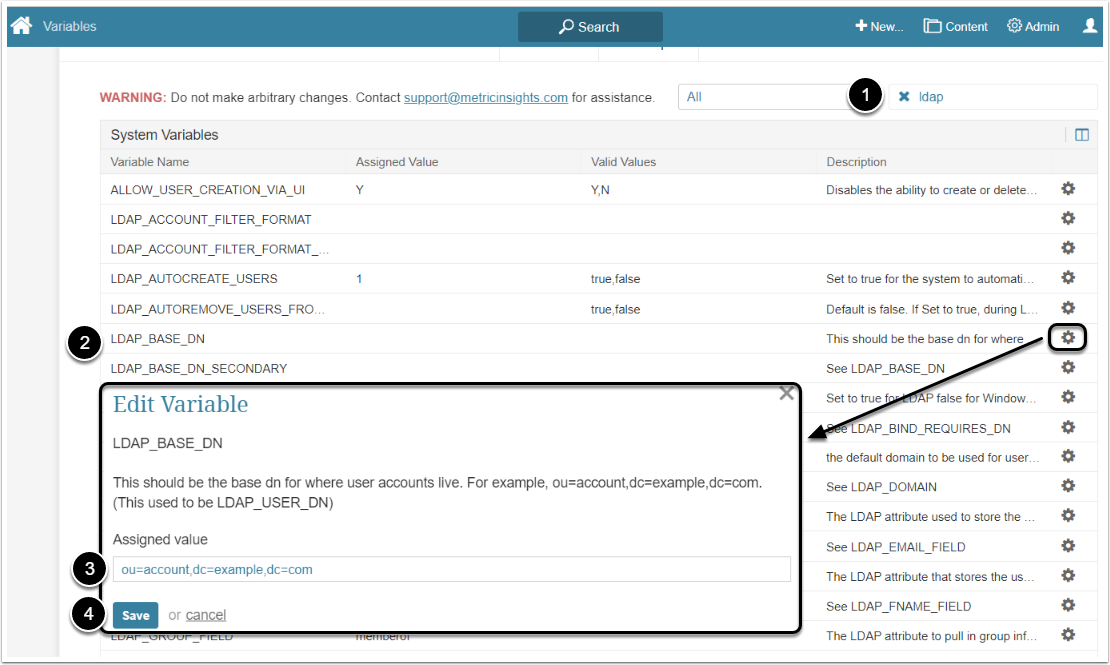This screenshot has width=1110, height=665.
Task: Edit ALLOW_USER_CREATION_VIA_UI via gear icon
Action: click(1068, 188)
